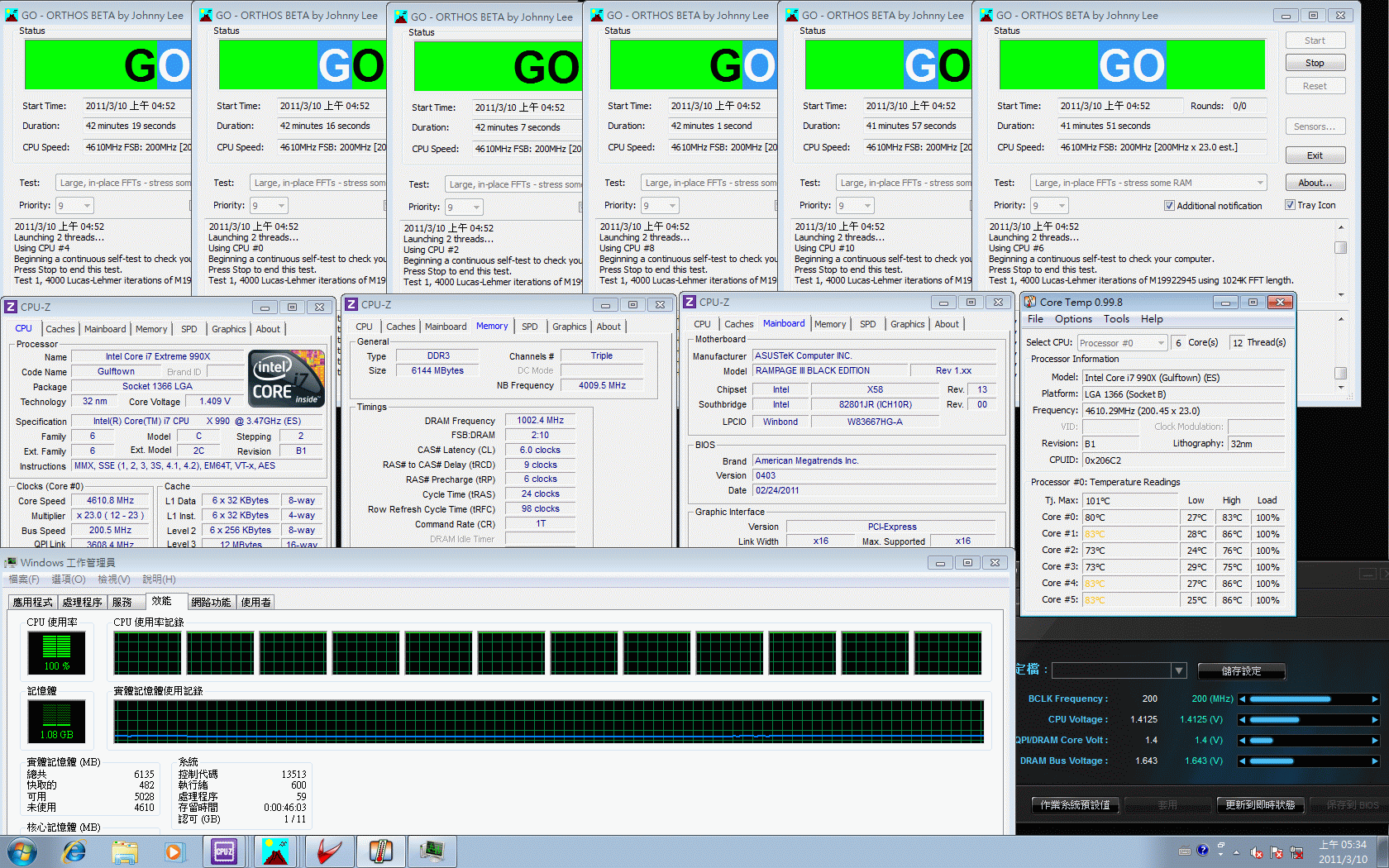
Task: Increase BCLK Frequency with right arrow
Action: coord(1374,699)
